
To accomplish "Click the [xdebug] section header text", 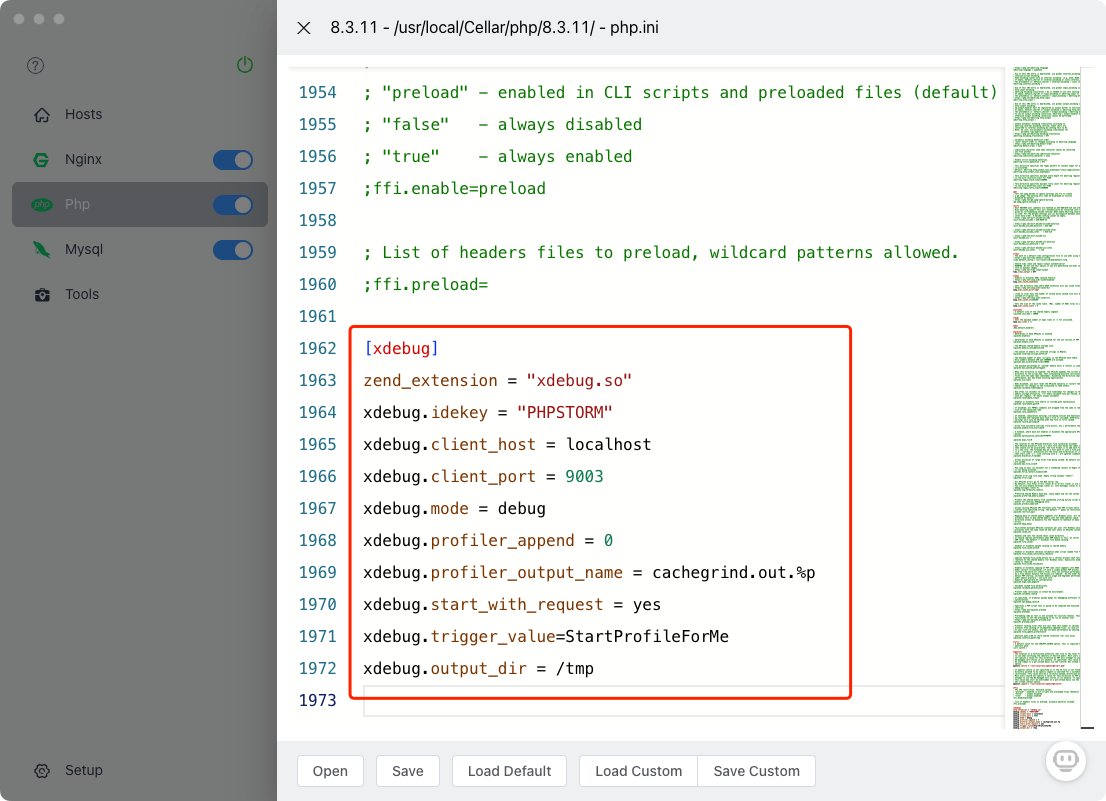I will coord(401,348).
